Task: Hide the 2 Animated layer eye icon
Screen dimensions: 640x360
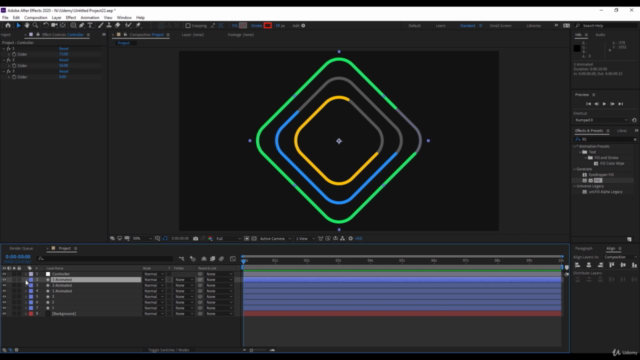Action: (4, 285)
